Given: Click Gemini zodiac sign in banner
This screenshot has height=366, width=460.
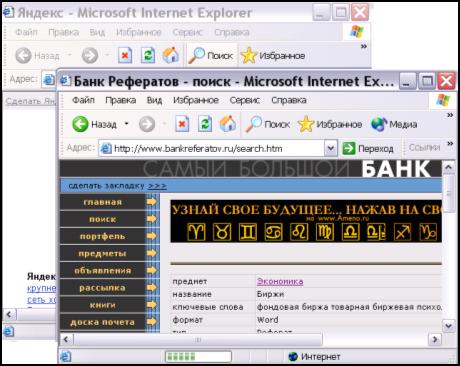Looking at the screenshot, I should pos(248,232).
